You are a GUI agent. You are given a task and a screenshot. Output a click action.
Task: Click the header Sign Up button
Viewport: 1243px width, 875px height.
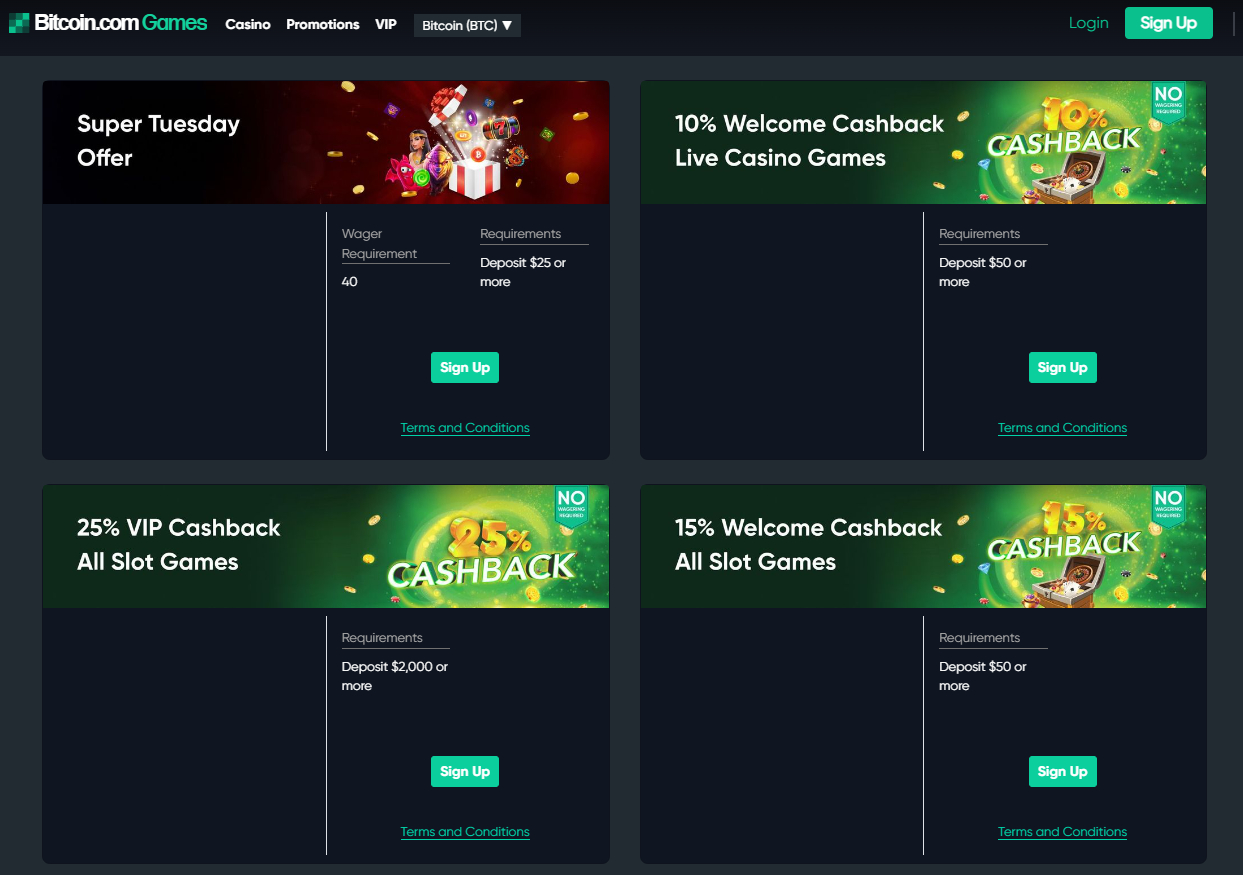(1168, 23)
